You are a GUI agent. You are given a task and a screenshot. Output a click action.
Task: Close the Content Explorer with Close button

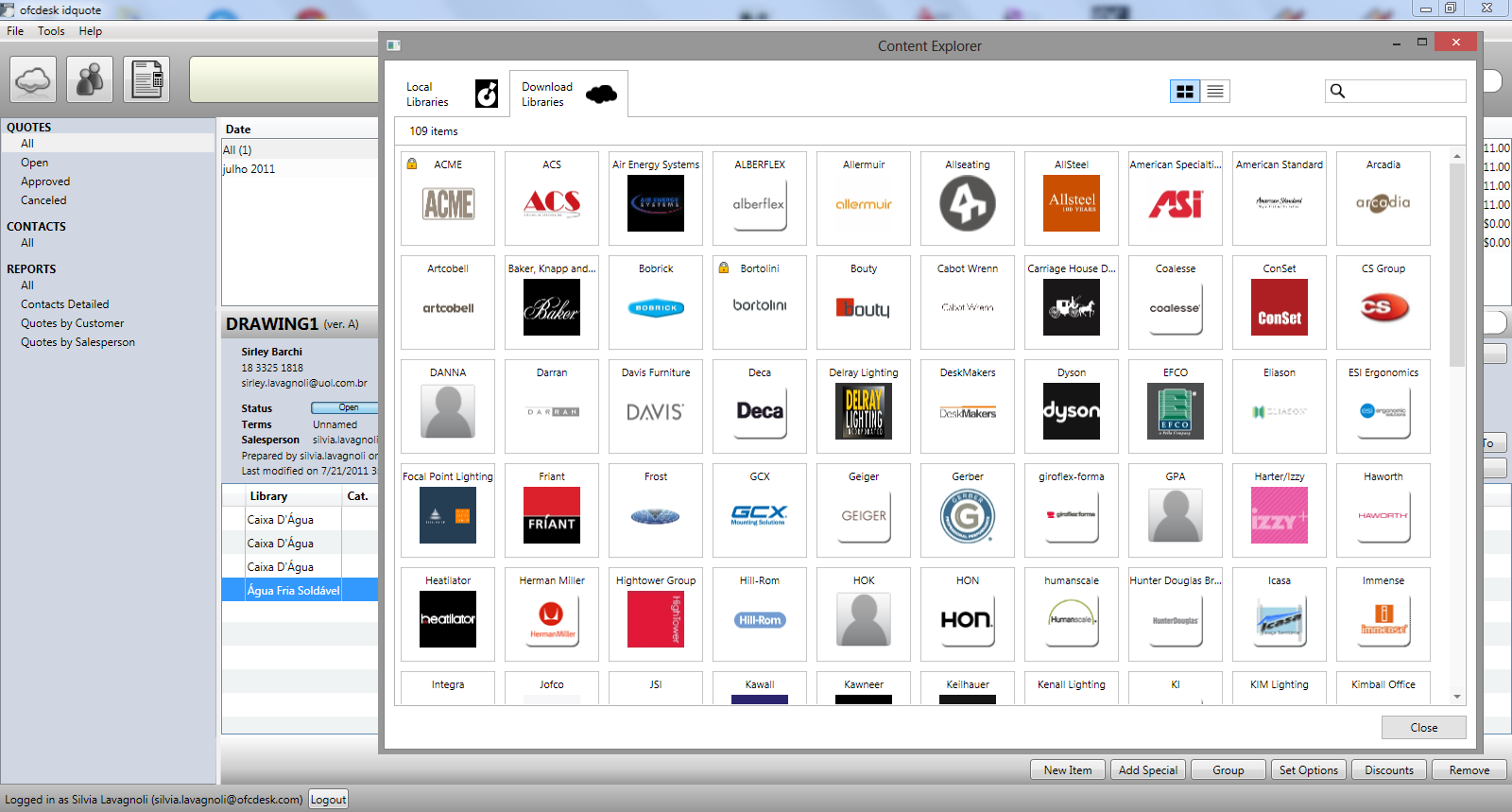tap(1423, 727)
